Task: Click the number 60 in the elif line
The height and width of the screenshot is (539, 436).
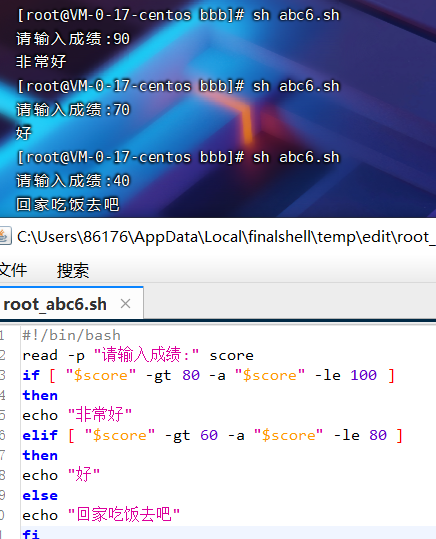Action: click(x=209, y=435)
